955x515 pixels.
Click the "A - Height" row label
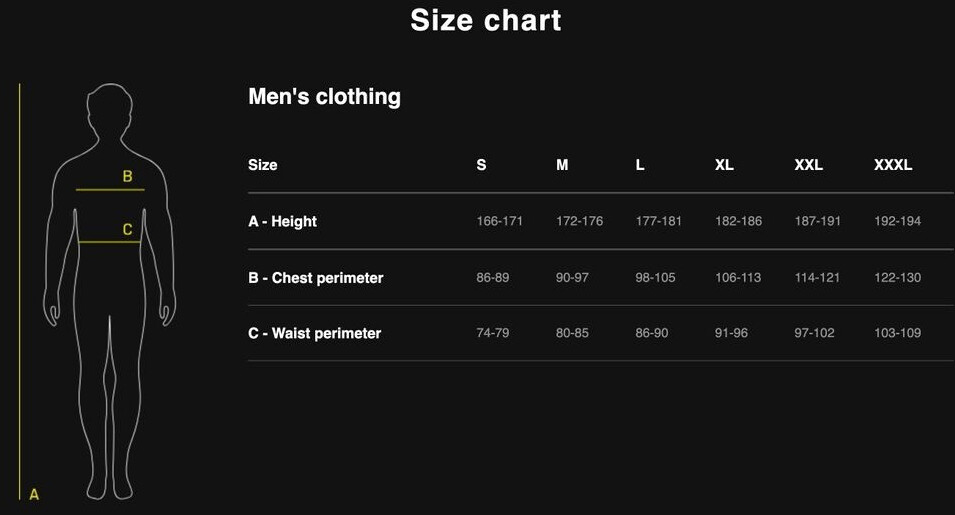pos(282,221)
